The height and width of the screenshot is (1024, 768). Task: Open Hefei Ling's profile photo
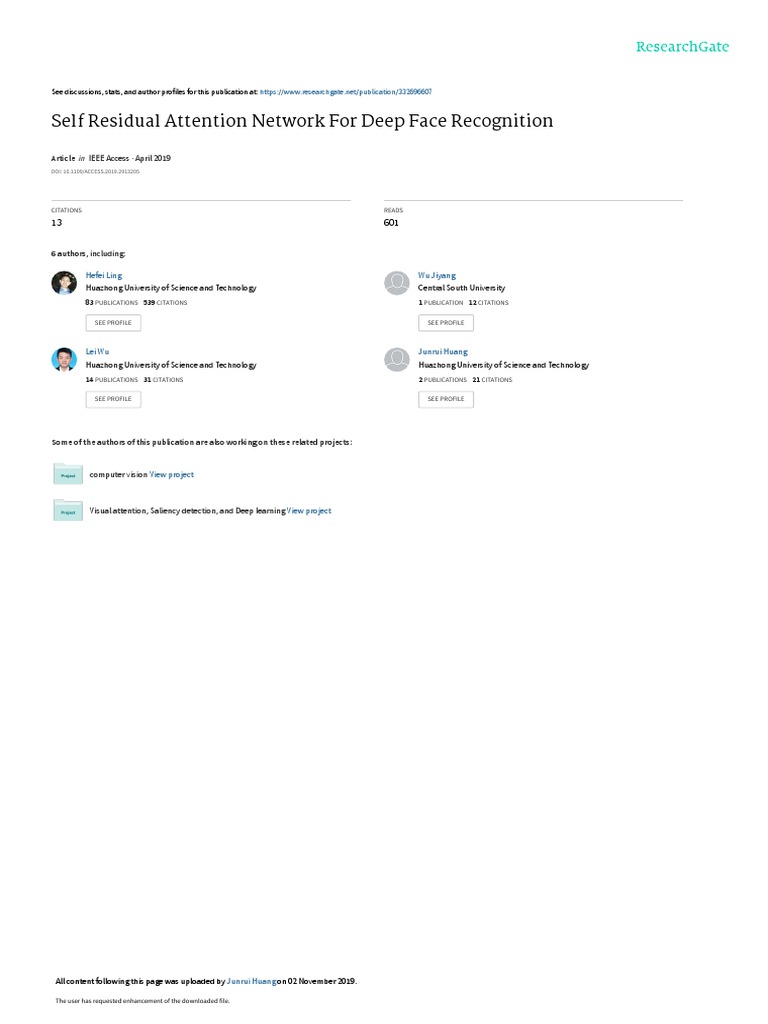64,283
